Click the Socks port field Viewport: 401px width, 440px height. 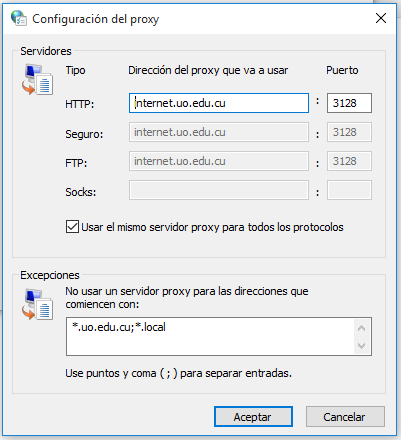pyautogui.click(x=349, y=190)
